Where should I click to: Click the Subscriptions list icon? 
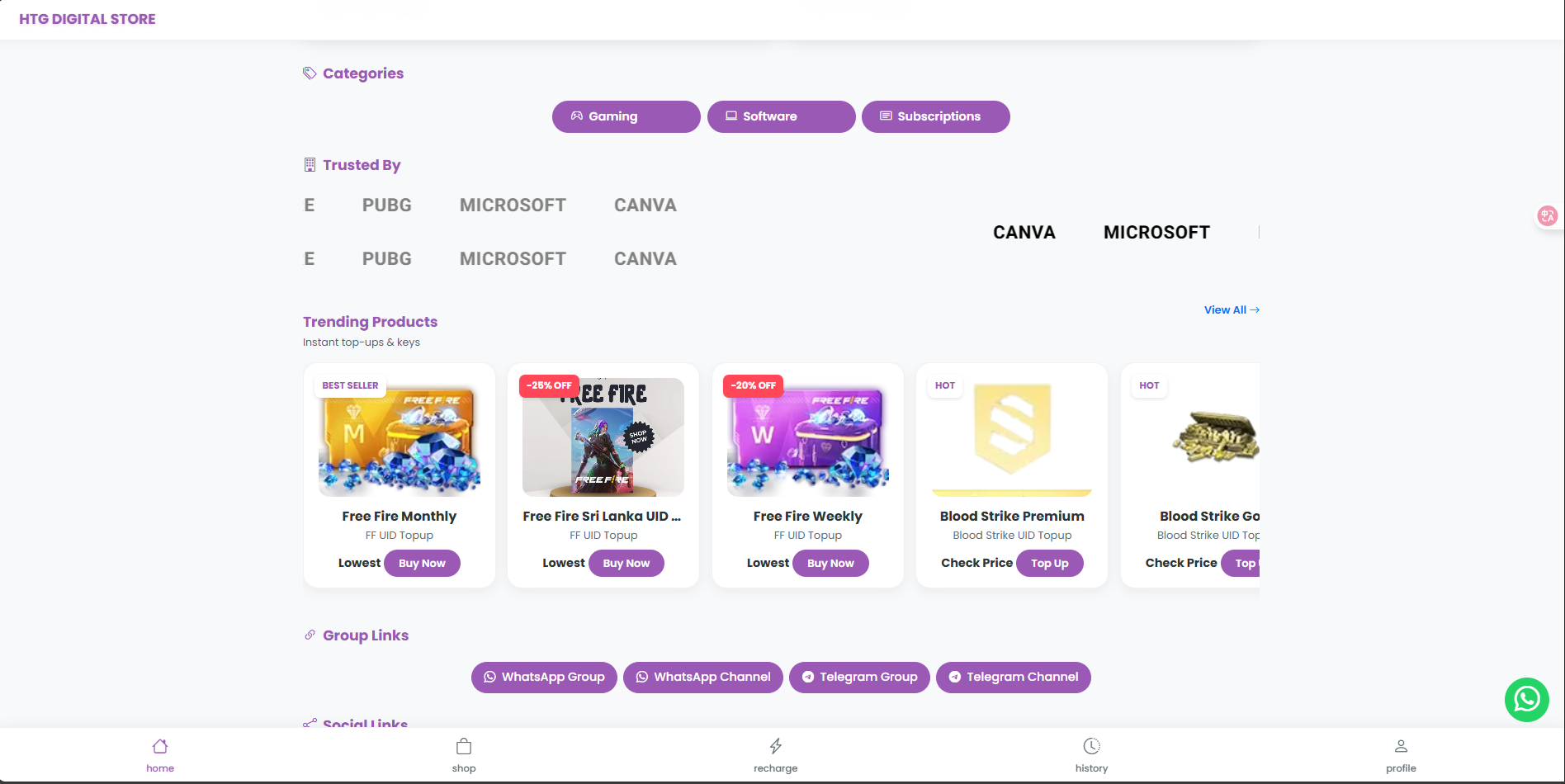pyautogui.click(x=886, y=116)
